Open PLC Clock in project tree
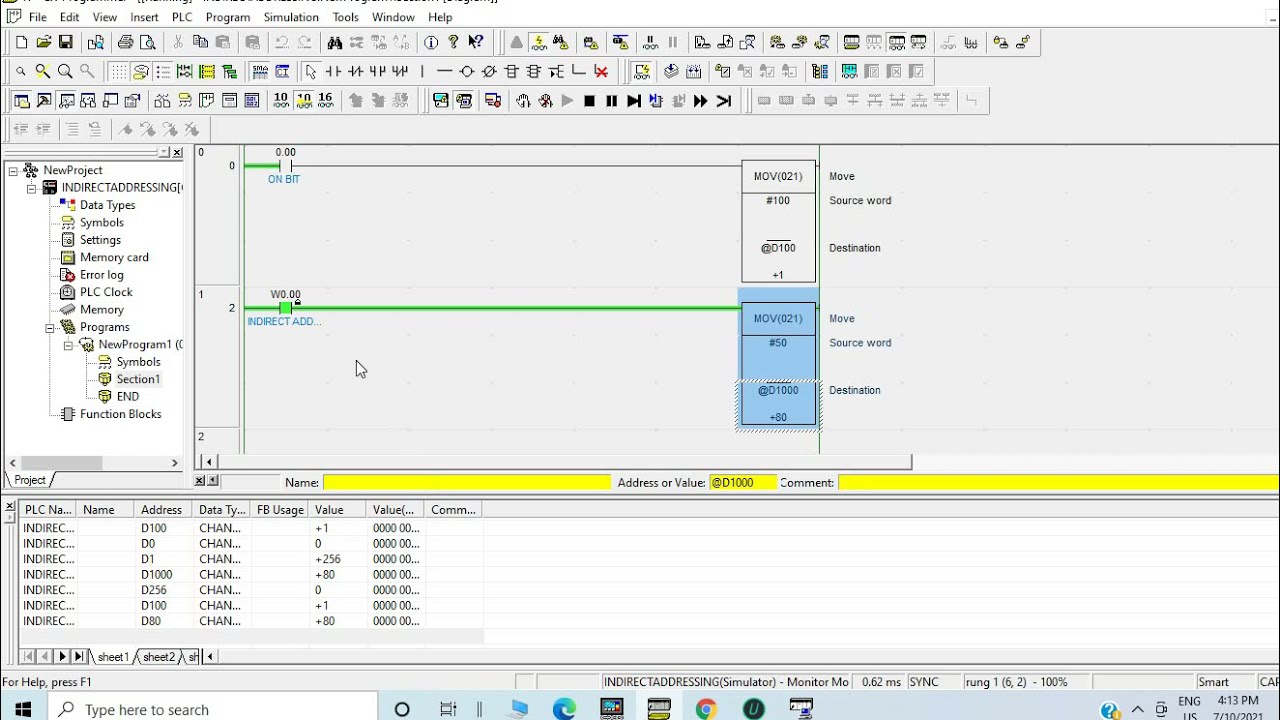 tap(106, 292)
